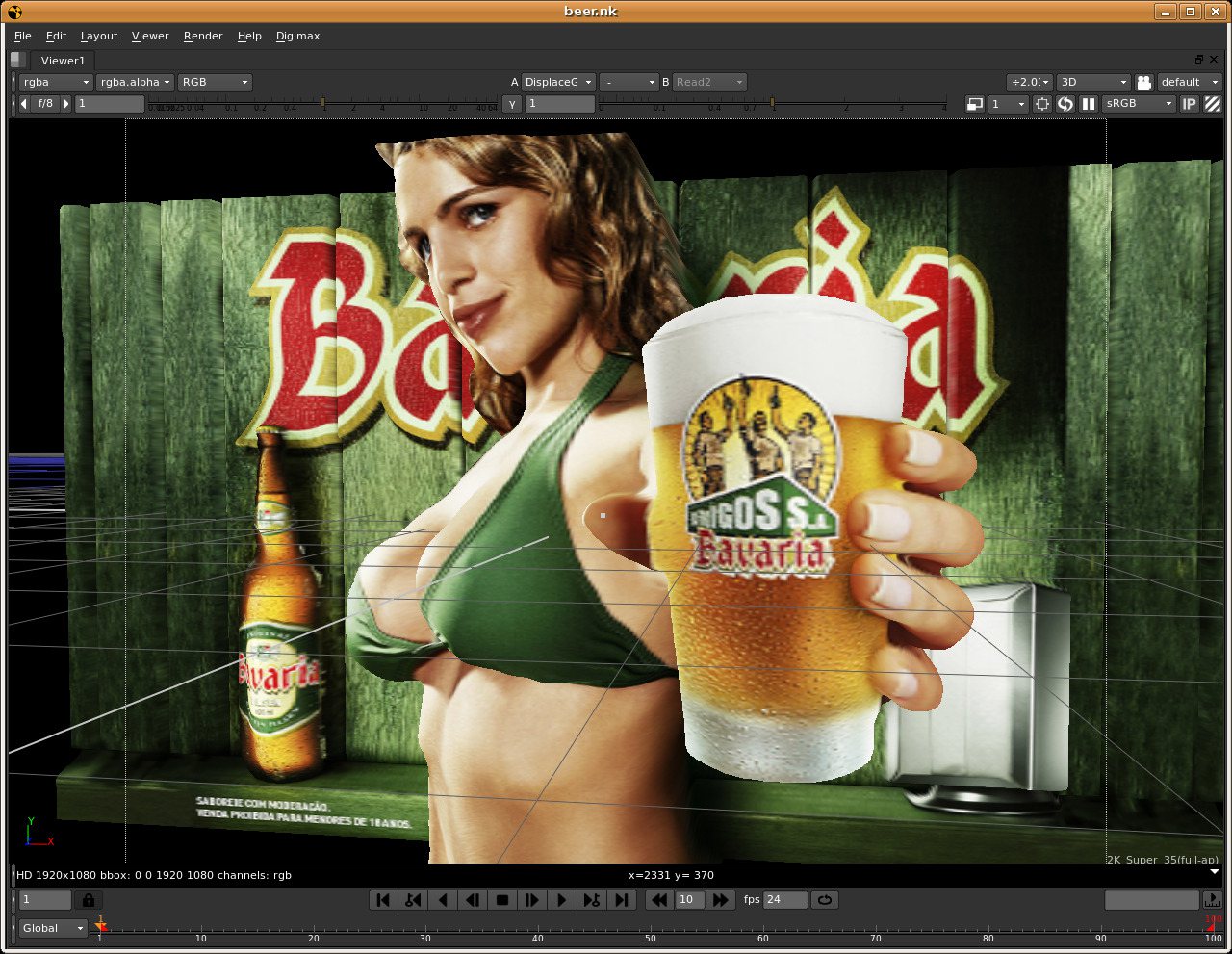The width and height of the screenshot is (1232, 954).
Task: Toggle the clipping warning stripes icon
Action: (x=1213, y=104)
